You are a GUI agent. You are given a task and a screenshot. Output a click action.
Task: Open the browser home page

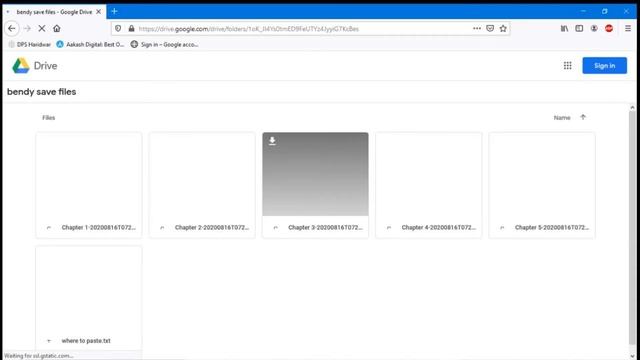tap(57, 28)
